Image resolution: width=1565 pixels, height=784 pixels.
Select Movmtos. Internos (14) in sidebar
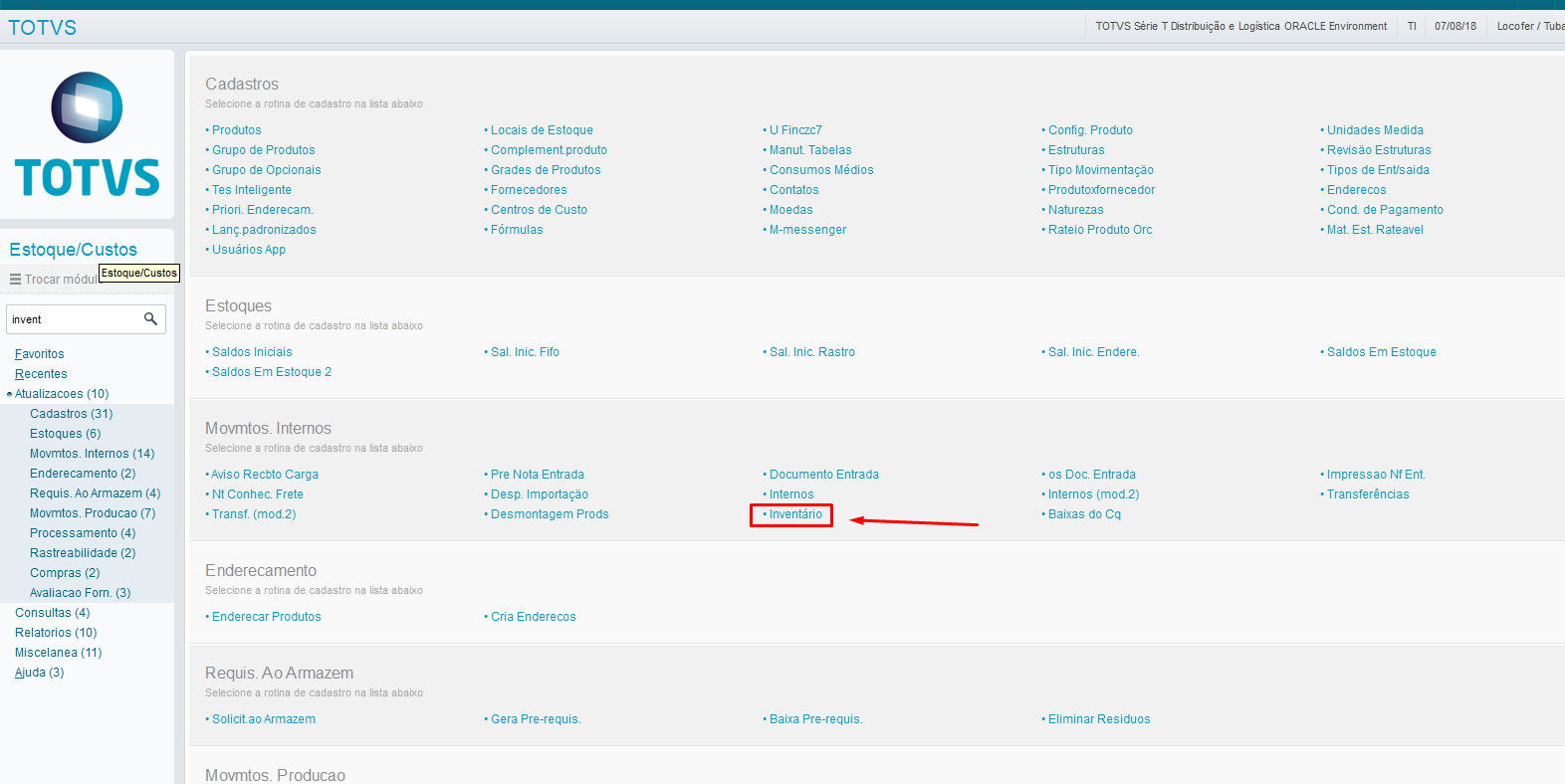[x=93, y=454]
